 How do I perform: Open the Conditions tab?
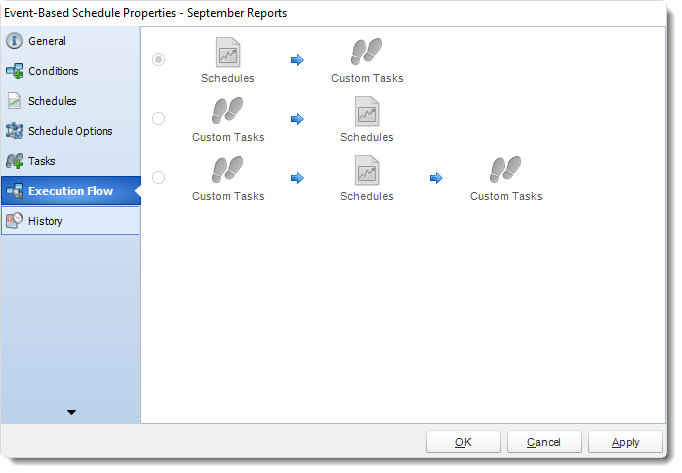click(x=71, y=71)
